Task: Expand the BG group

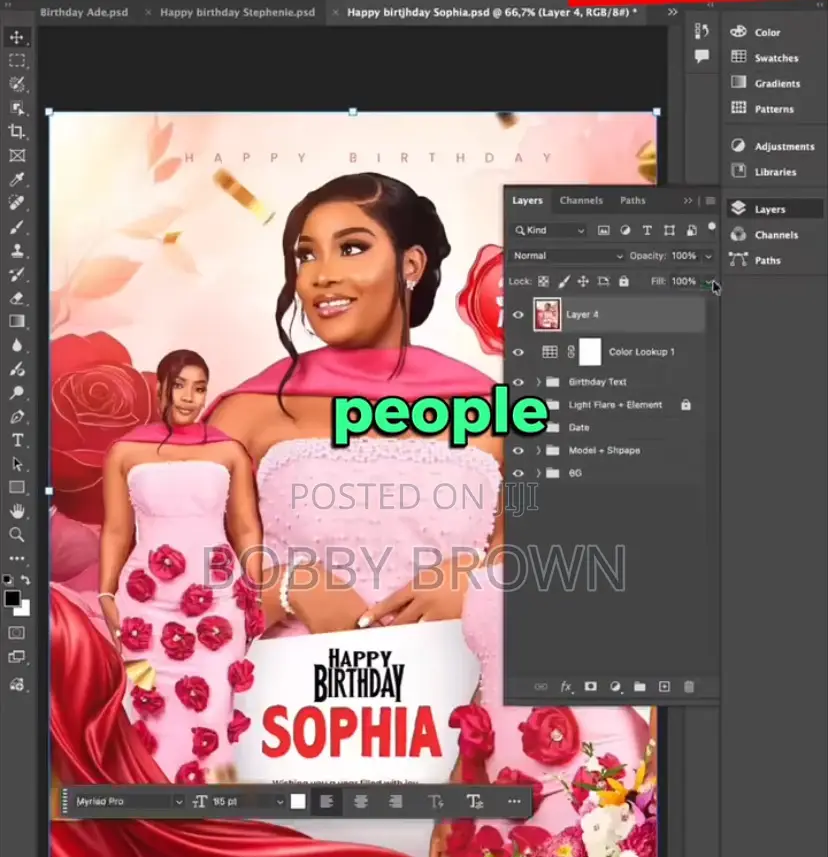Action: click(x=538, y=473)
